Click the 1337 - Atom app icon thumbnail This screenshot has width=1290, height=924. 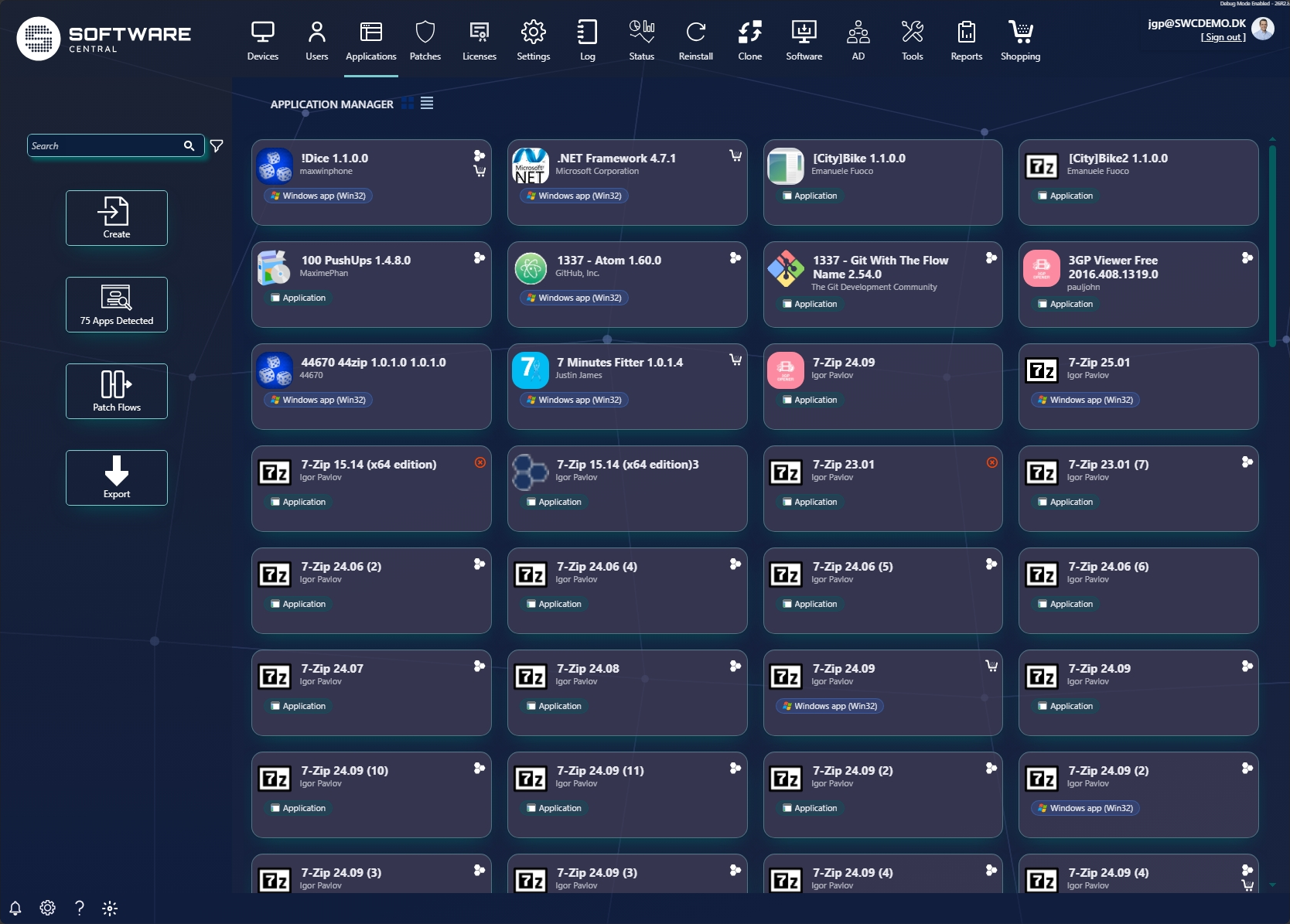tap(531, 268)
